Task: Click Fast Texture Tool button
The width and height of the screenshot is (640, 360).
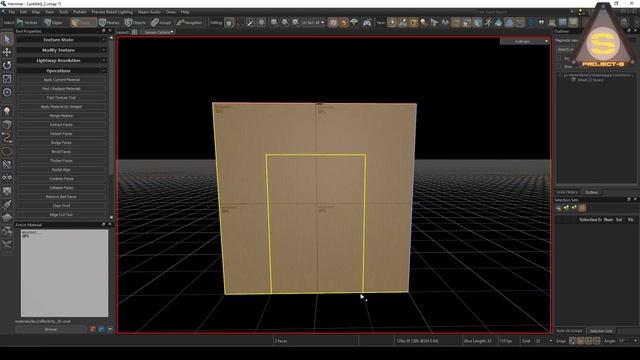Action: pos(62,98)
